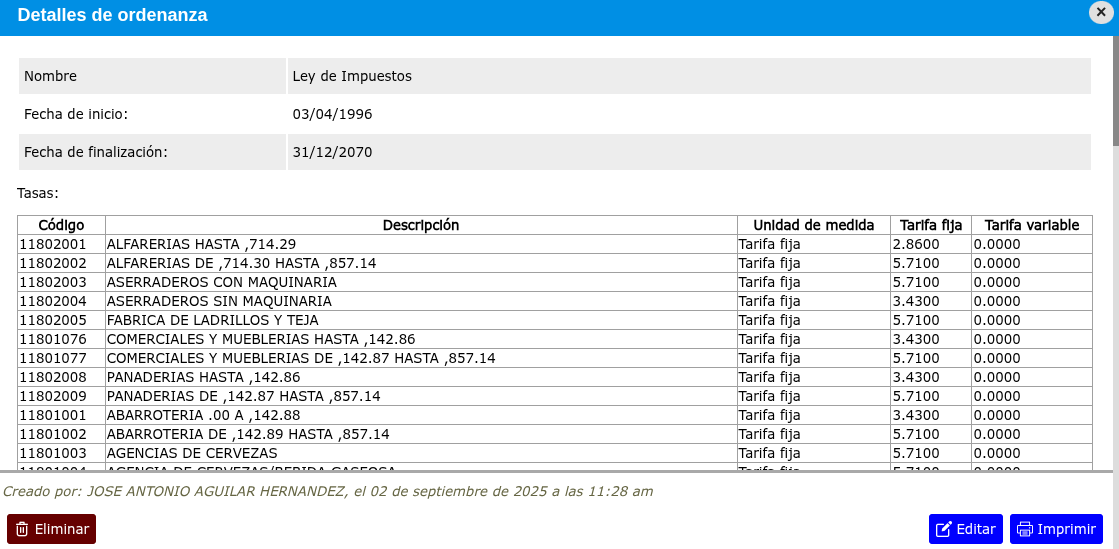
Task: Select code cell 11801077
Action: 61,358
